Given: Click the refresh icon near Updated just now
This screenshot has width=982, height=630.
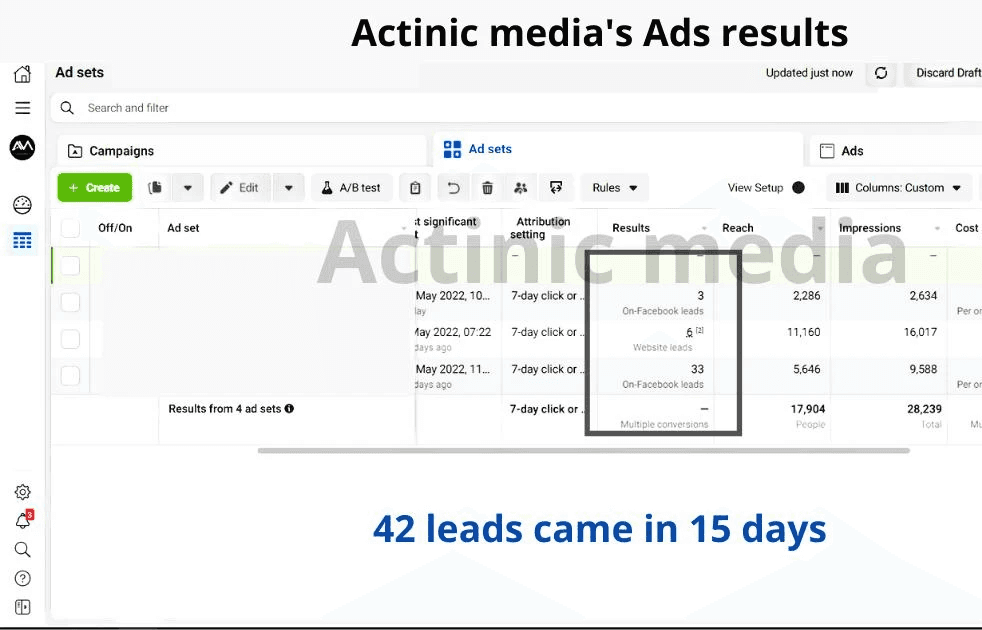Looking at the screenshot, I should (x=881, y=73).
